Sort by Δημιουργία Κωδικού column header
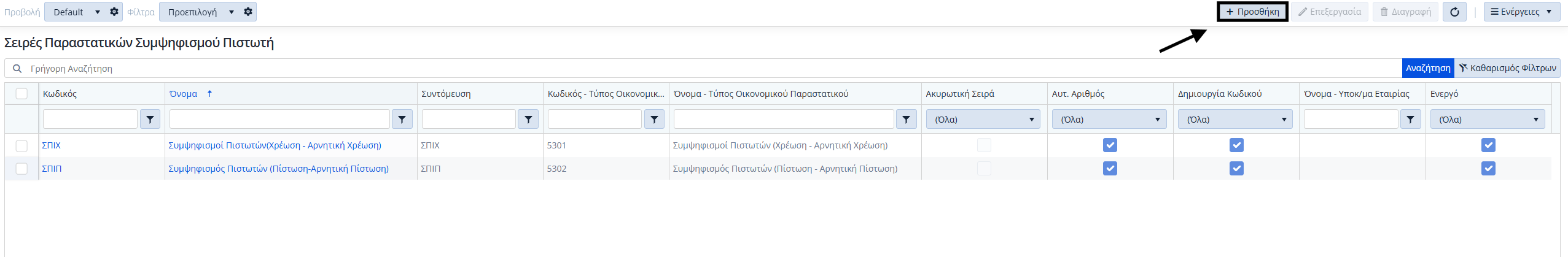The height and width of the screenshot is (257, 1568). coord(1220,93)
